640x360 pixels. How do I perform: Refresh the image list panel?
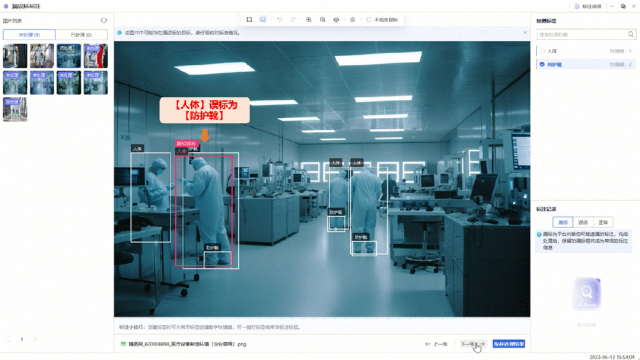104,20
